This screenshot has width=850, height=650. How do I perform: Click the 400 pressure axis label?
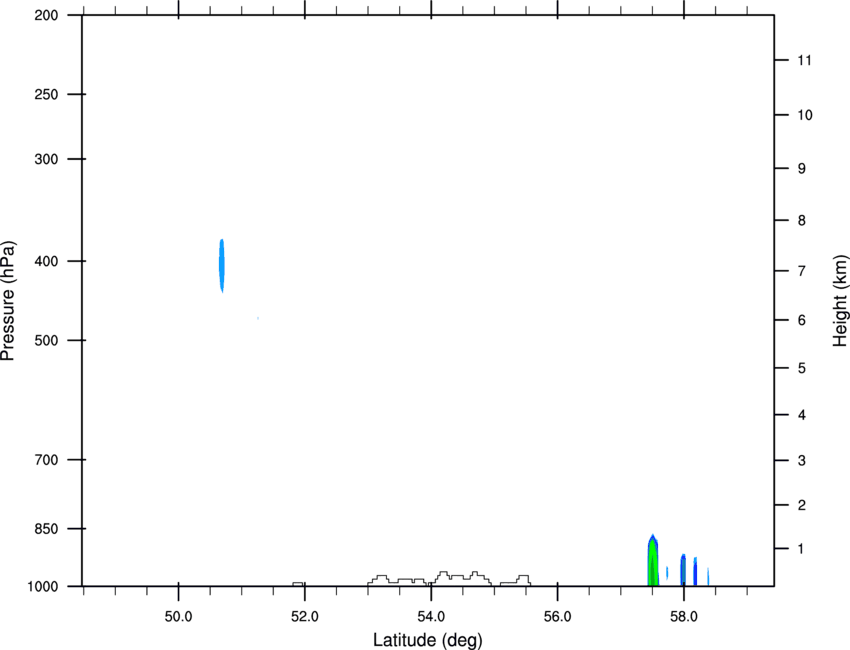[x=46, y=261]
